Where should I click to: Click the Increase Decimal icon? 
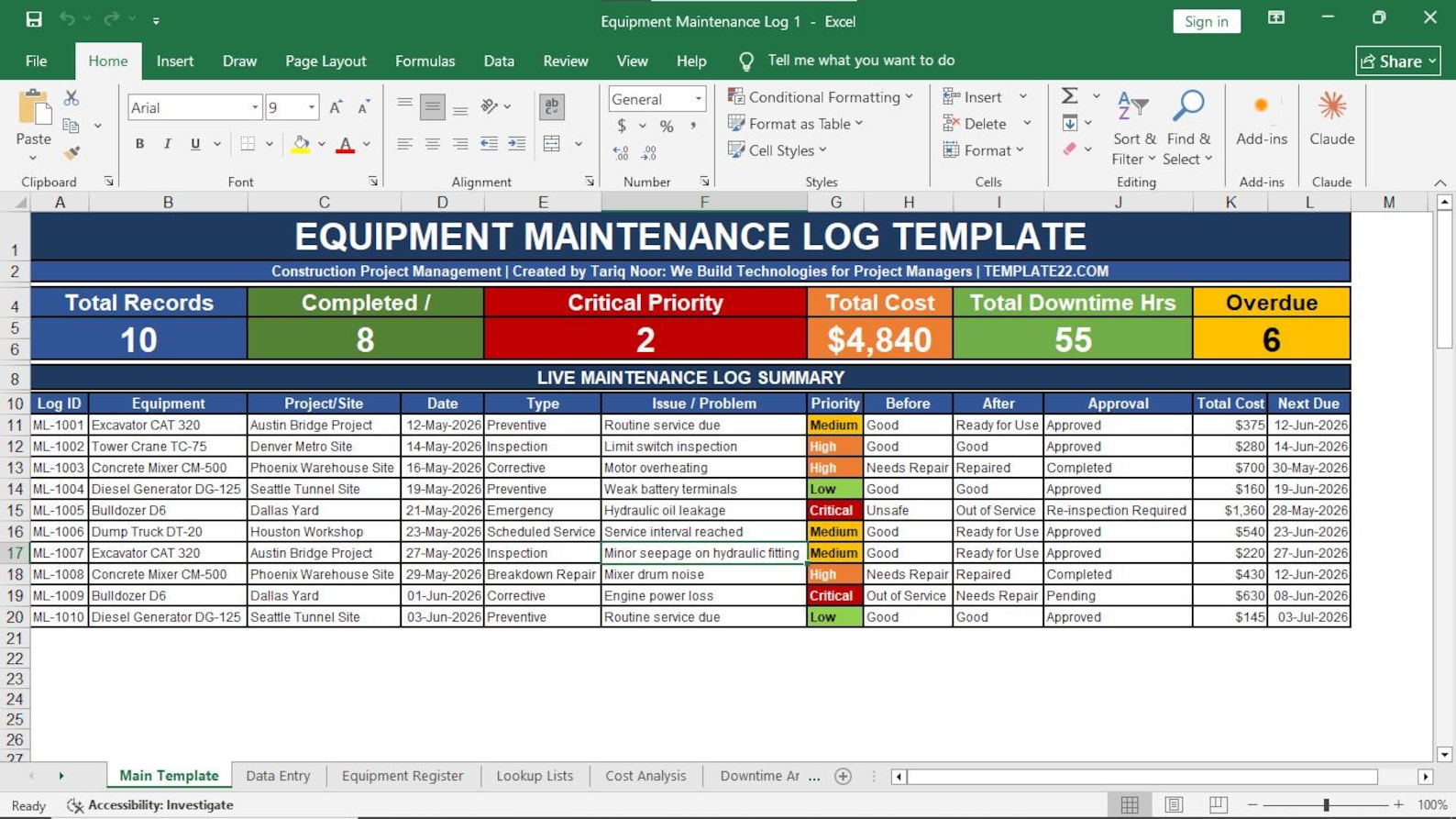click(x=622, y=152)
